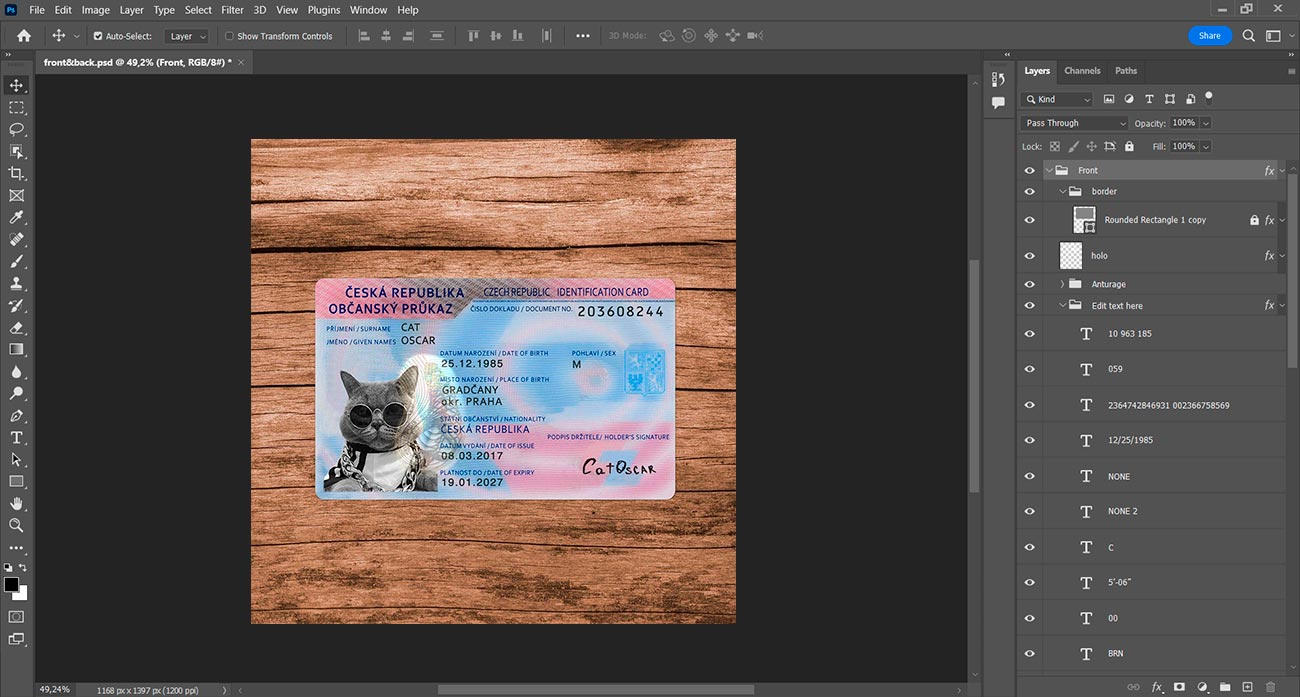Screen dimensions: 1300x697
Task: Open the Filter menu
Action: pos(232,10)
